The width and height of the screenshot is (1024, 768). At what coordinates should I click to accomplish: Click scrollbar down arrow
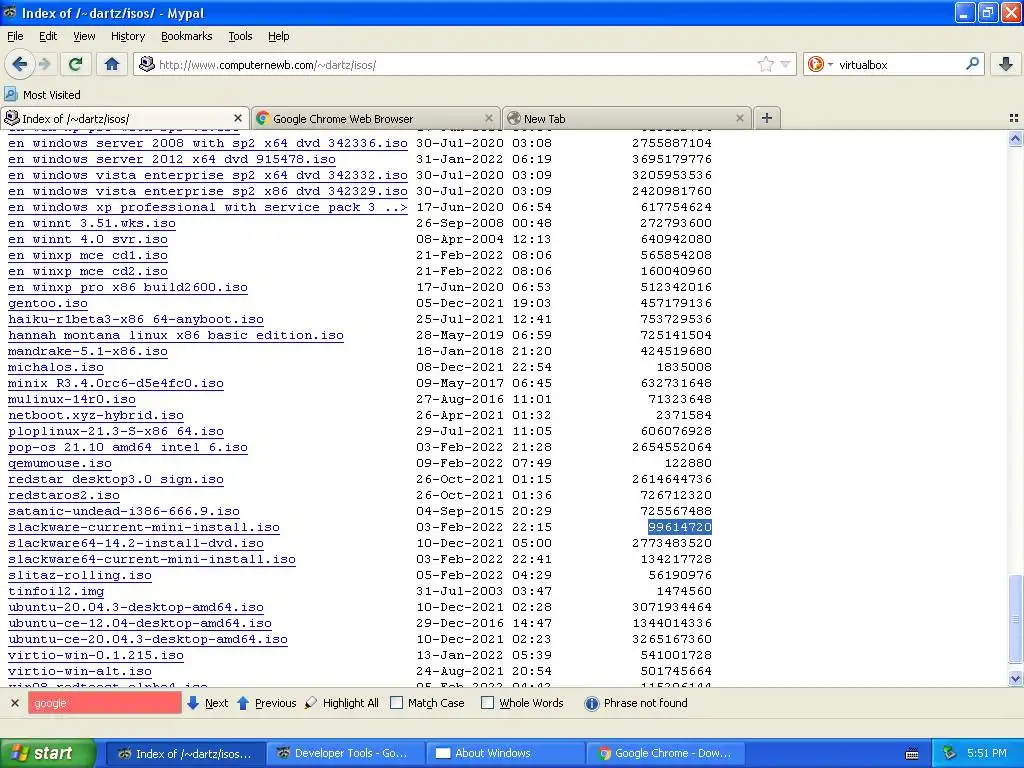(x=1015, y=679)
